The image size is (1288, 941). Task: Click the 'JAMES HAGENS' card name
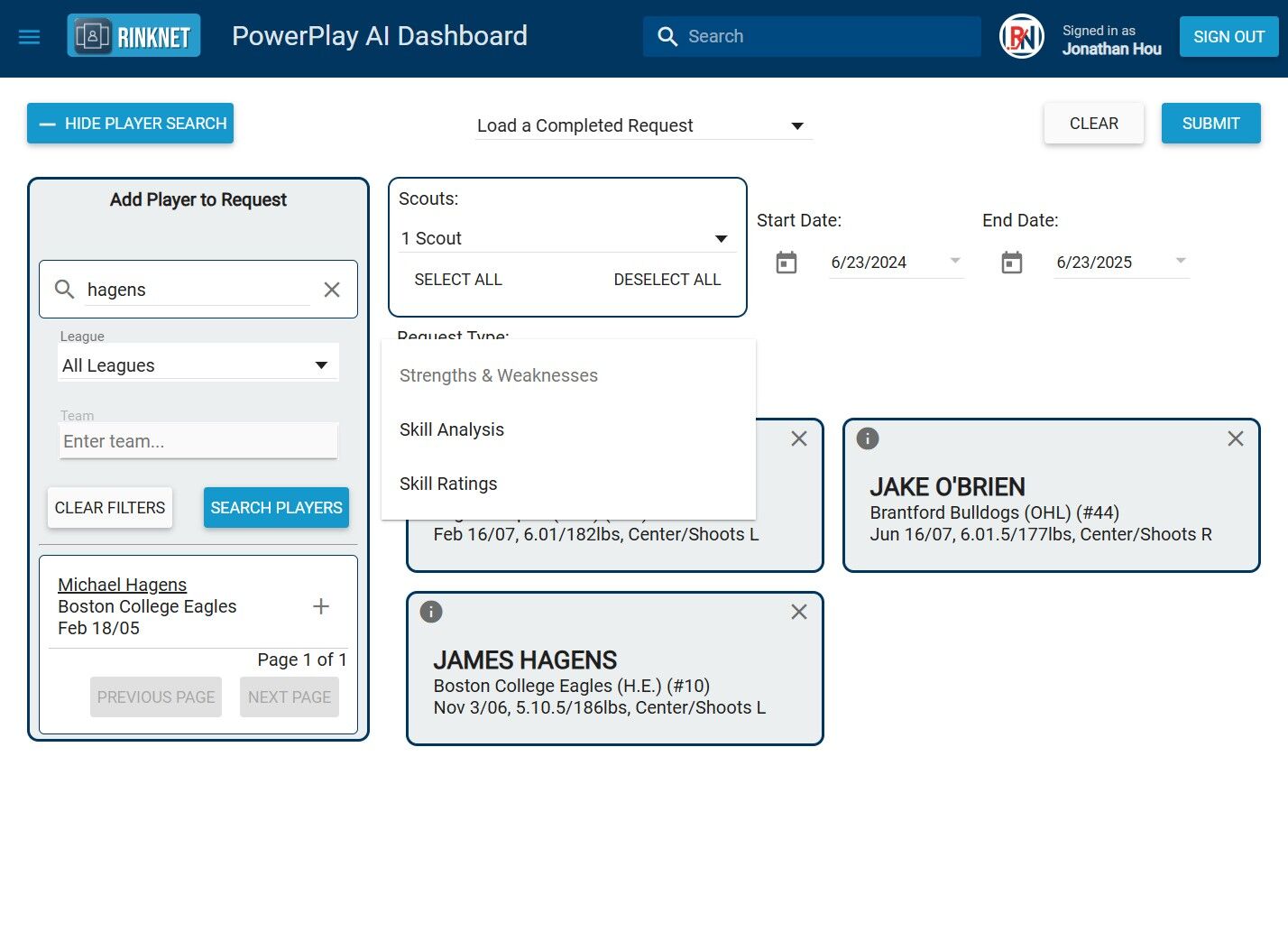pos(525,660)
